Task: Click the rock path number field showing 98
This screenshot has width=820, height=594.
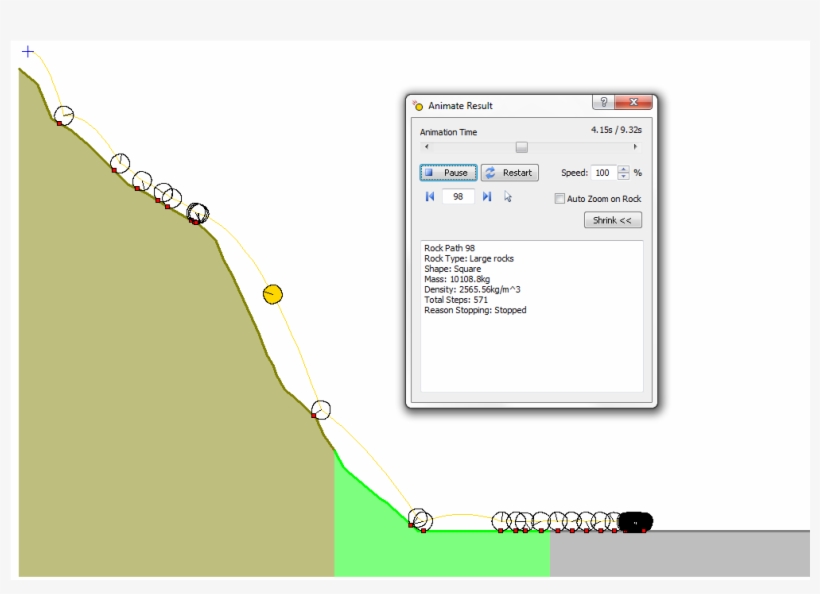Action: pyautogui.click(x=459, y=196)
